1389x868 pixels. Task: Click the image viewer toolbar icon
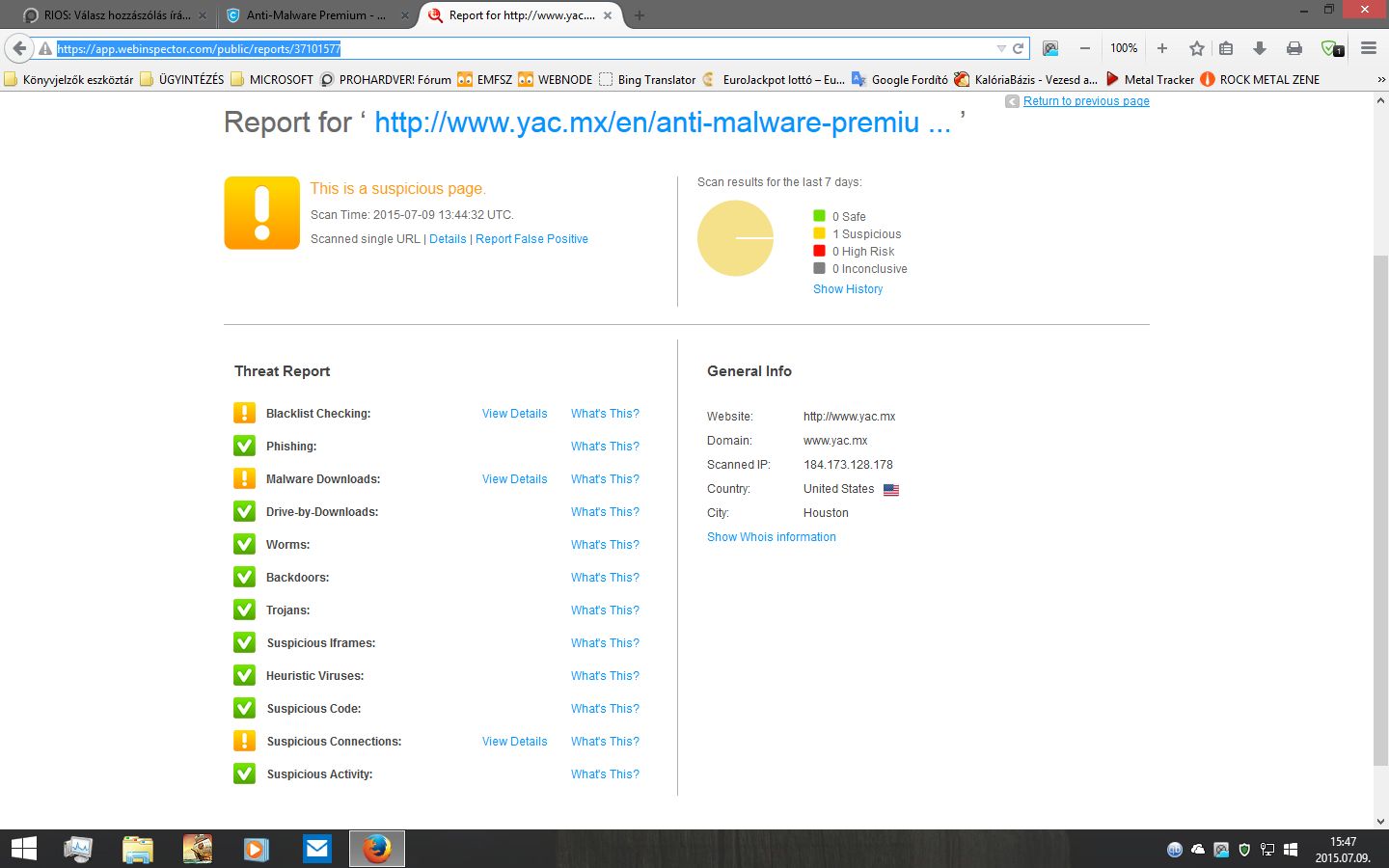[x=1050, y=48]
